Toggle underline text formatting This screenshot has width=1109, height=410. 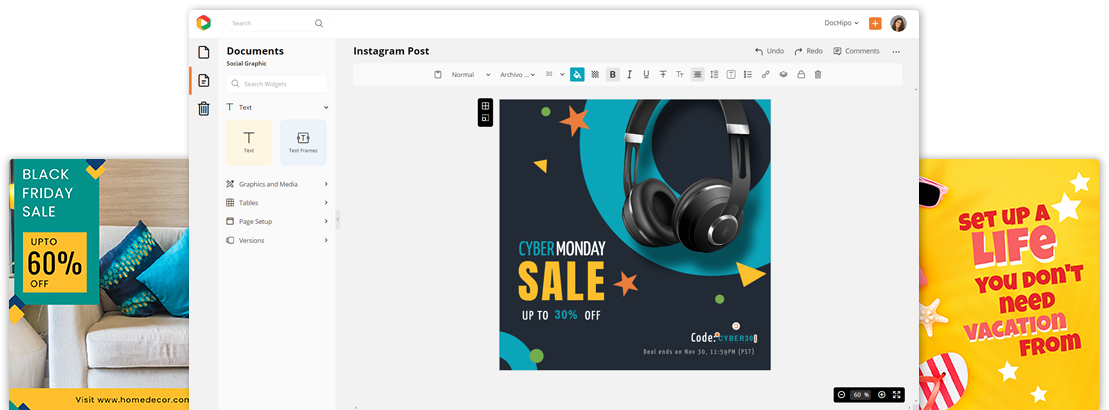pos(646,75)
